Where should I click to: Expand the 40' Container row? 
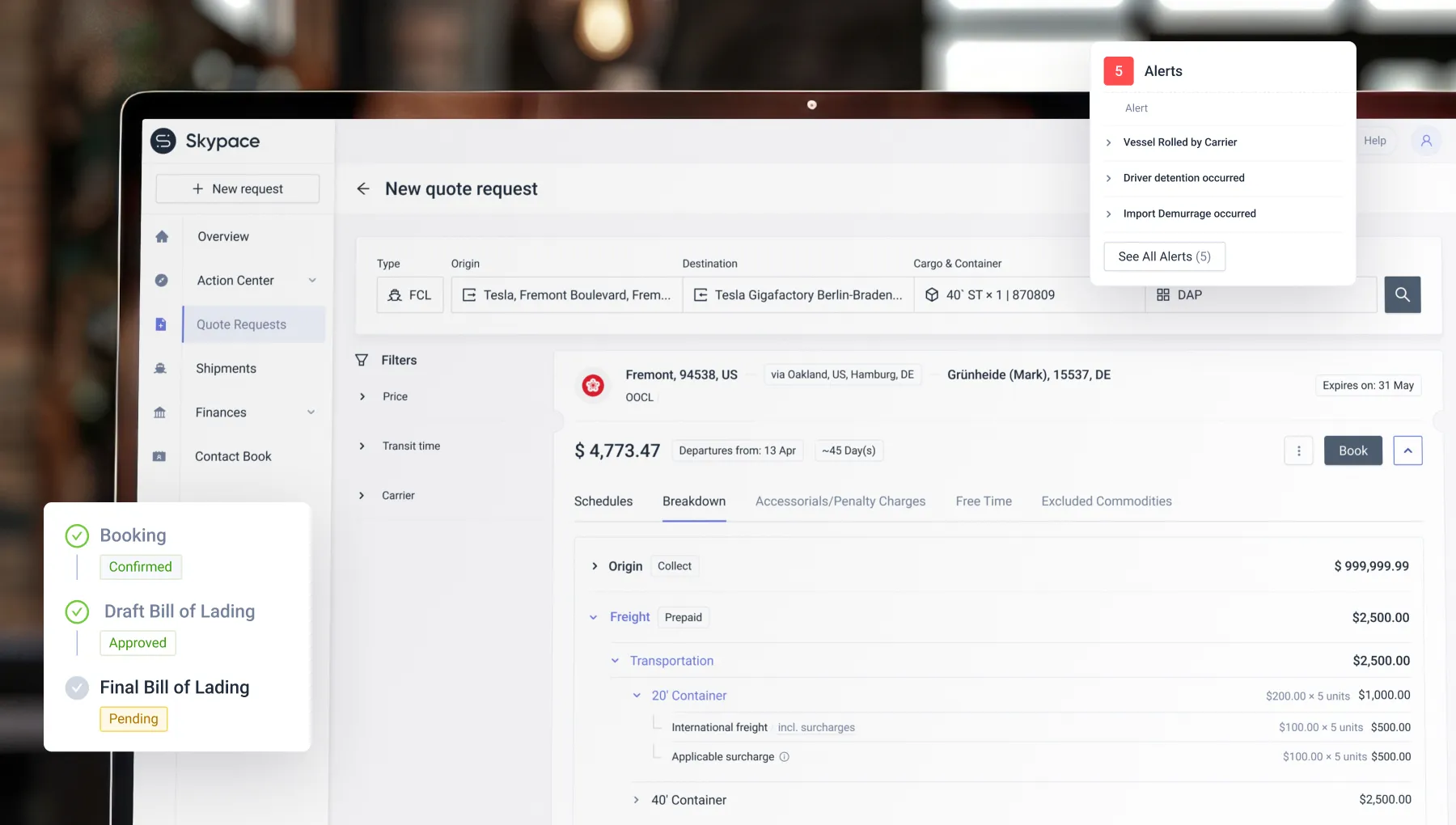(x=636, y=800)
